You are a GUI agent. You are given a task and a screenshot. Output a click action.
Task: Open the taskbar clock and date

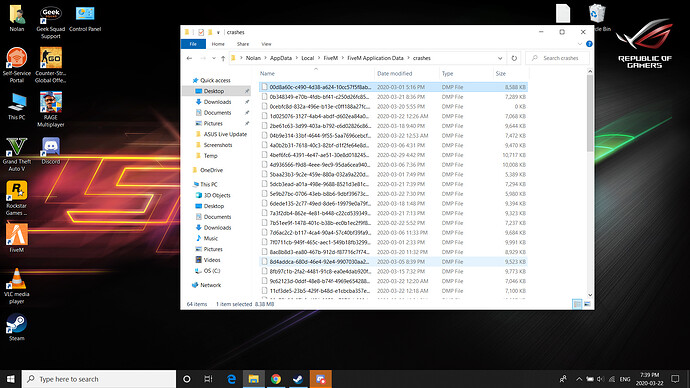650,379
